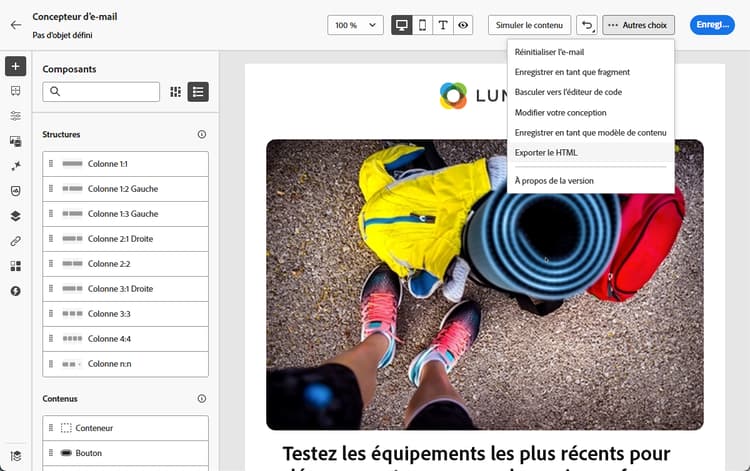Open the Add components plus icon
Viewport: 750px width, 471px height.
[15, 66]
